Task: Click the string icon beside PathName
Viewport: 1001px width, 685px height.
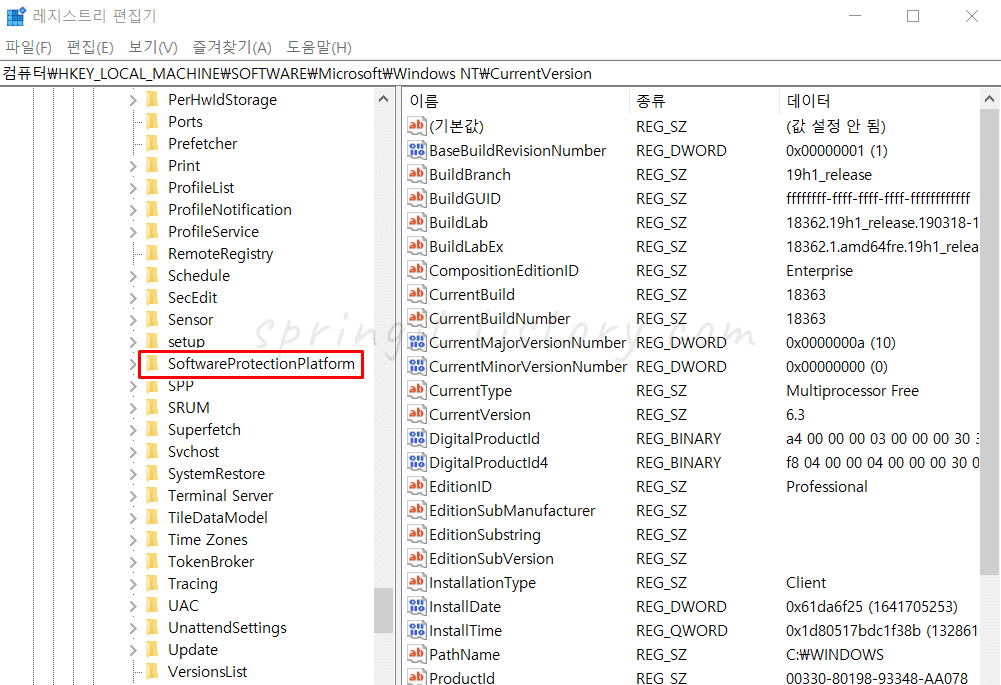Action: pyautogui.click(x=416, y=654)
